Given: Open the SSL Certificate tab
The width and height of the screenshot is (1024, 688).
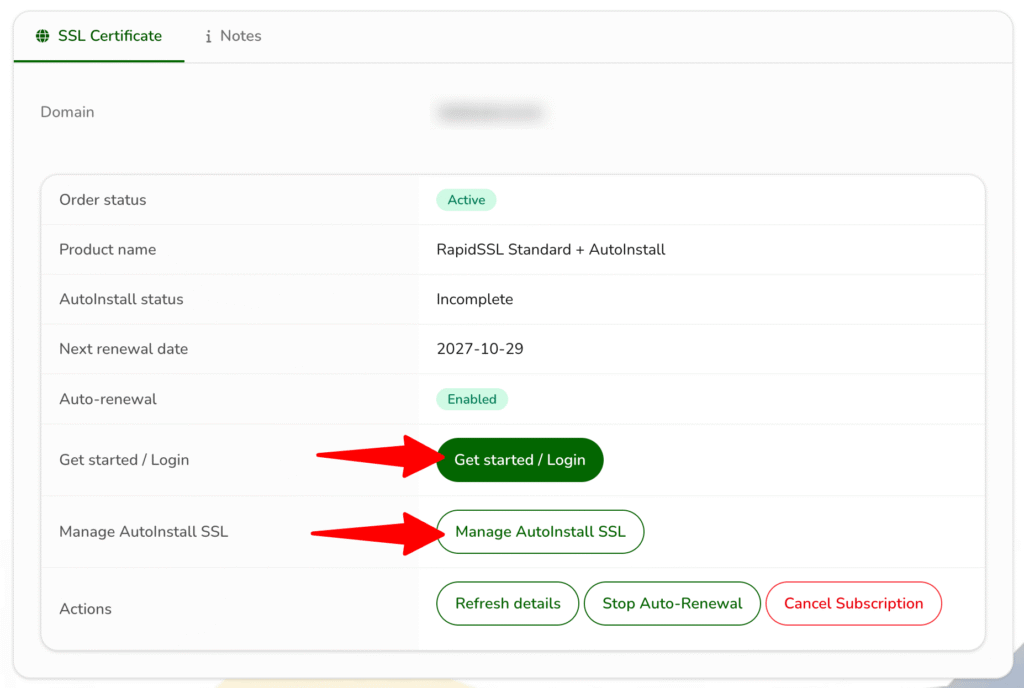Looking at the screenshot, I should pos(99,36).
